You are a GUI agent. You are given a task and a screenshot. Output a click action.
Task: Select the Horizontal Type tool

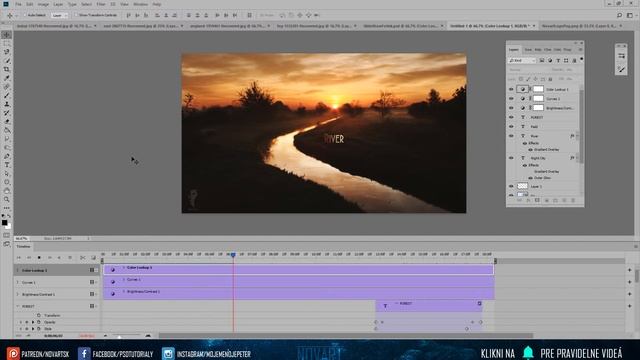tap(7, 165)
